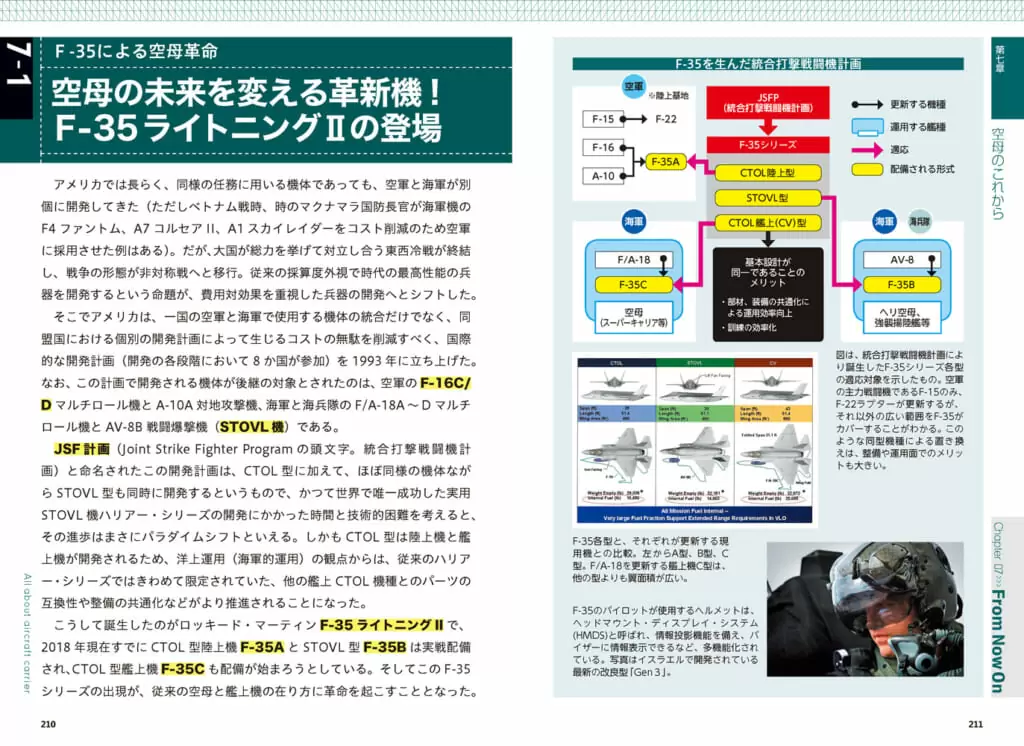Select the yellow CTOL艦上(CV)型 box
The image size is (1024, 746).
pos(767,223)
